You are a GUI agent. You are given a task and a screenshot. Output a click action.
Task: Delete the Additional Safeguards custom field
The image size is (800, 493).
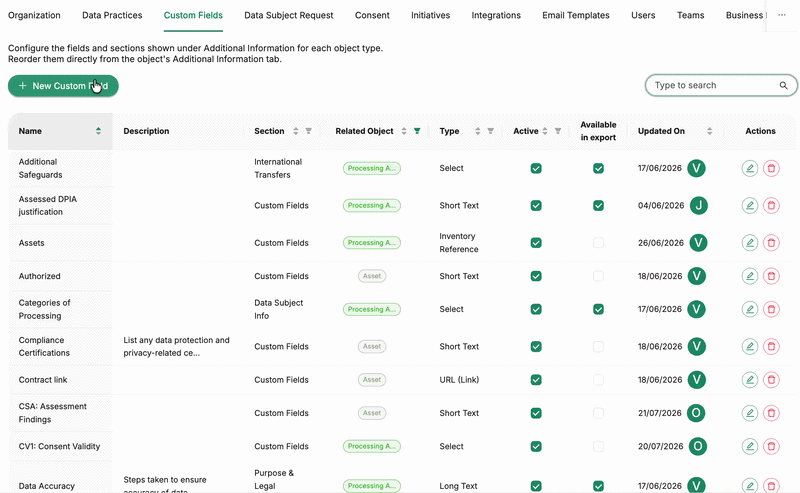point(771,168)
